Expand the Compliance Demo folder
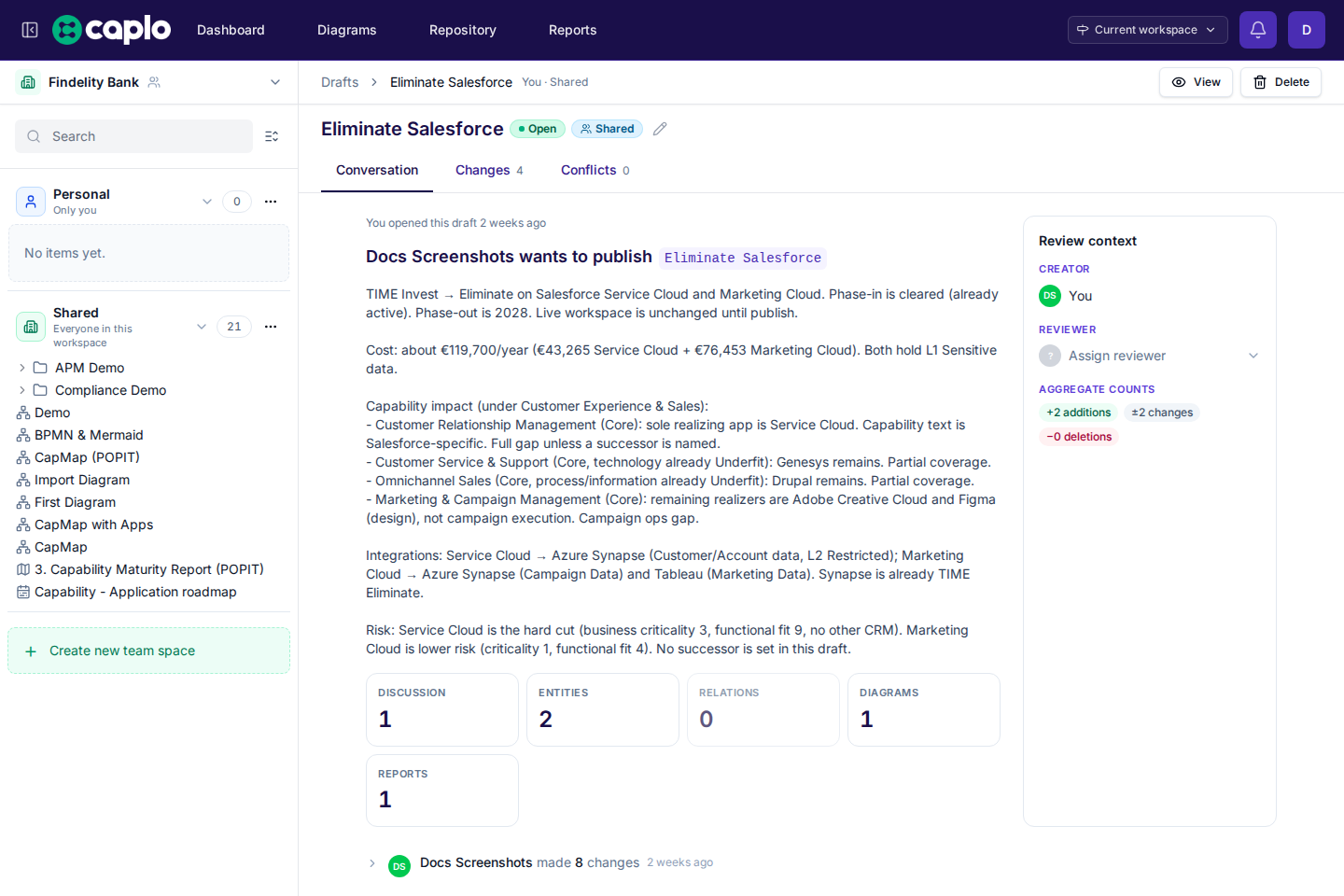The height and width of the screenshot is (896, 1344). coord(22,390)
